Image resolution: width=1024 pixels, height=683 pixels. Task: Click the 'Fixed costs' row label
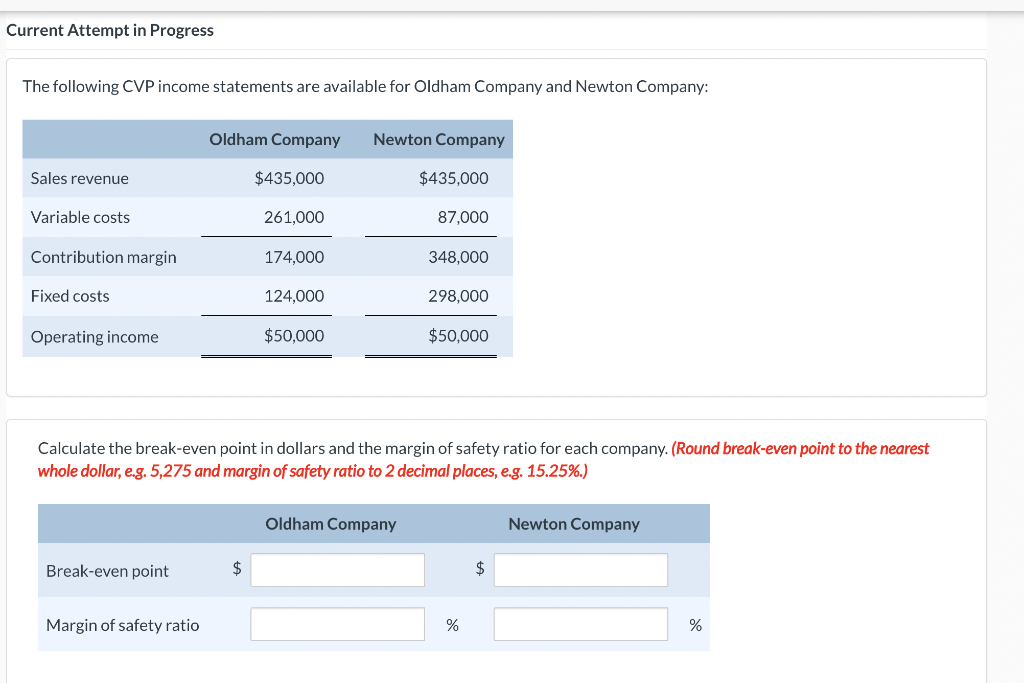tap(70, 296)
